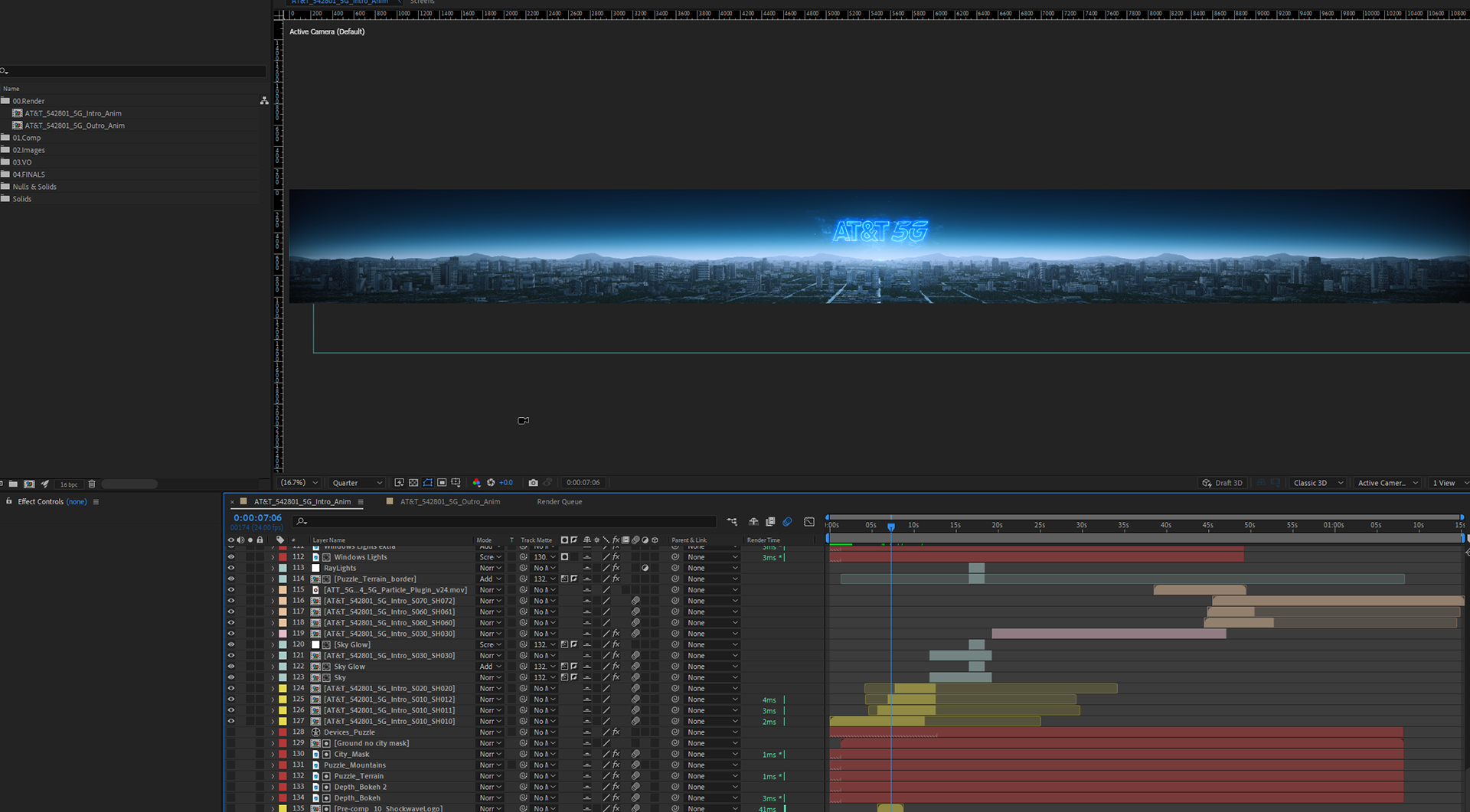Click the video eye column header icon
The image size is (1470, 812).
coord(230,540)
